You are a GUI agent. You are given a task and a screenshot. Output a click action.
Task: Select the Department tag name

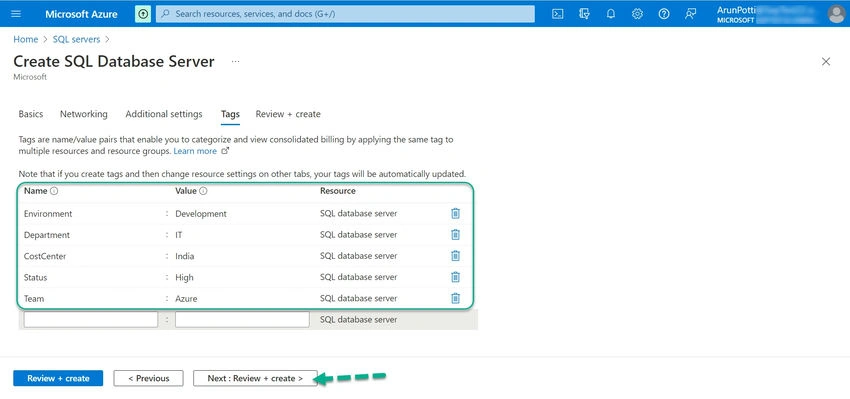[47, 235]
